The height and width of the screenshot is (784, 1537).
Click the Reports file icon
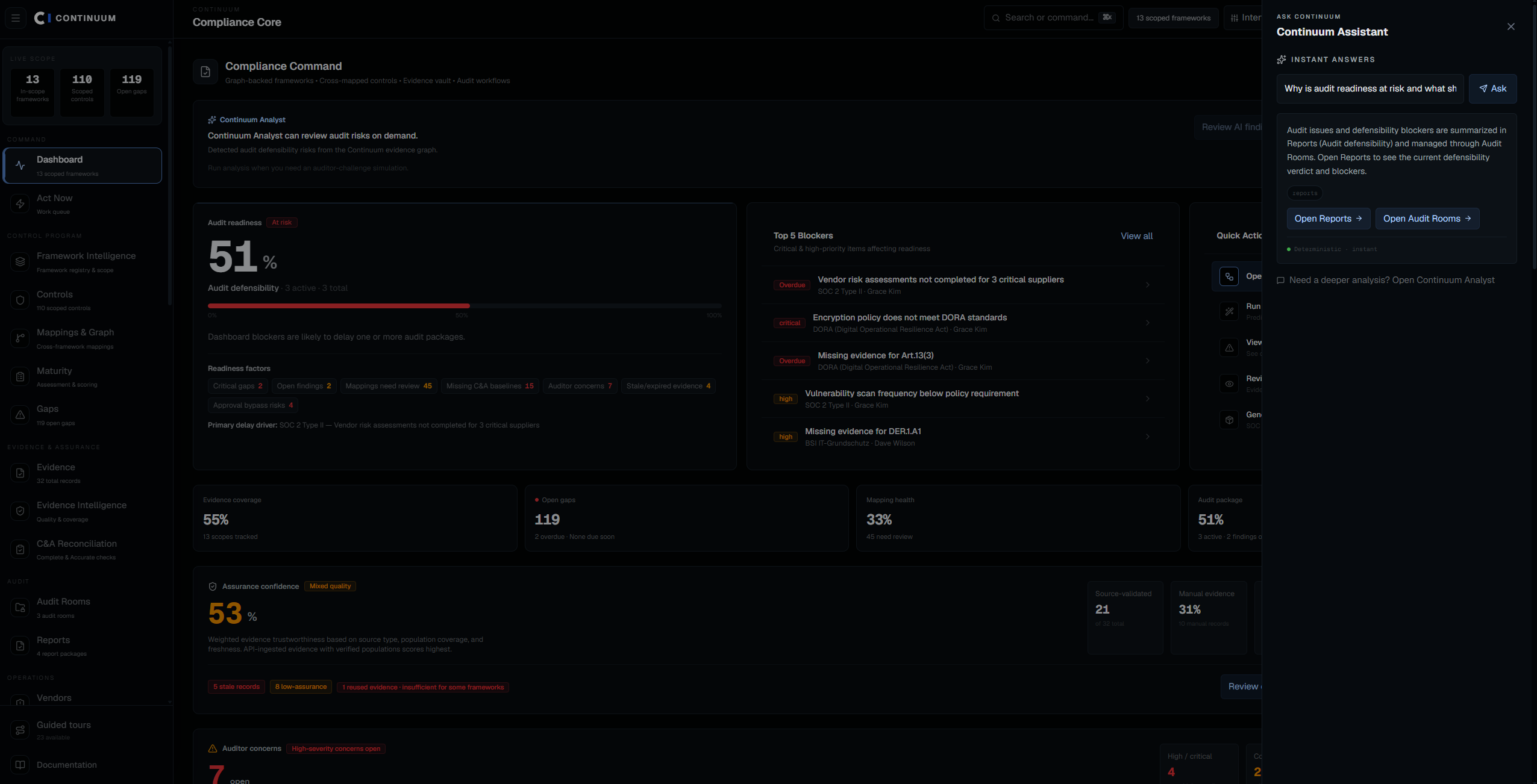point(20,646)
